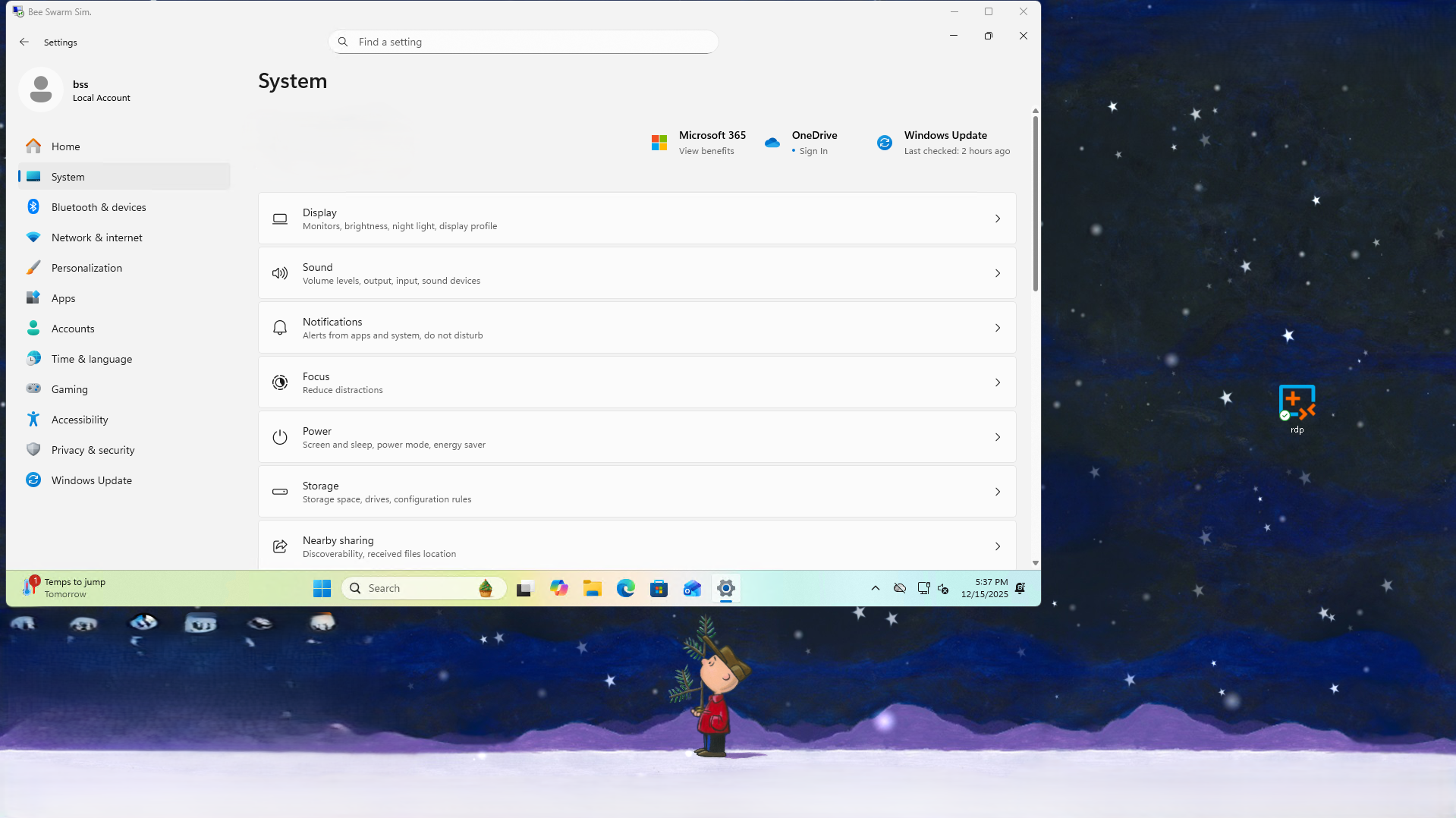Select Windows Update in the sidebar
1456x818 pixels.
pos(92,480)
